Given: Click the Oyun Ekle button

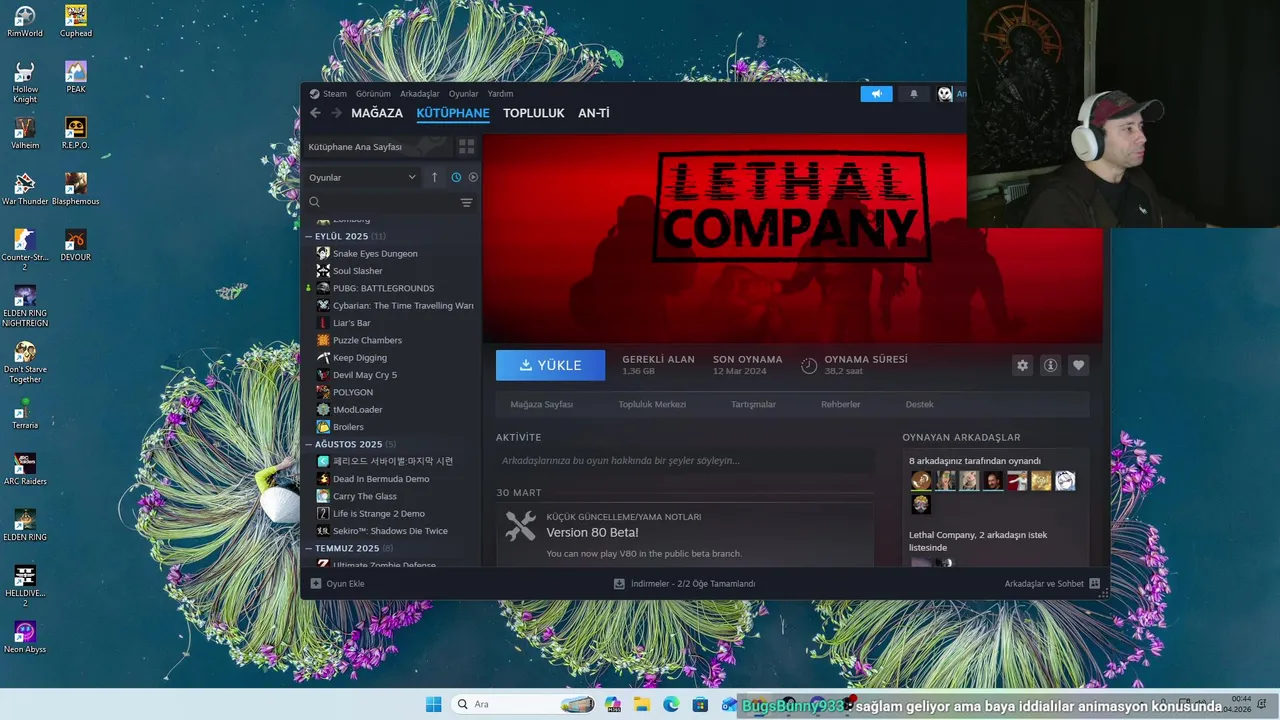Looking at the screenshot, I should (337, 583).
